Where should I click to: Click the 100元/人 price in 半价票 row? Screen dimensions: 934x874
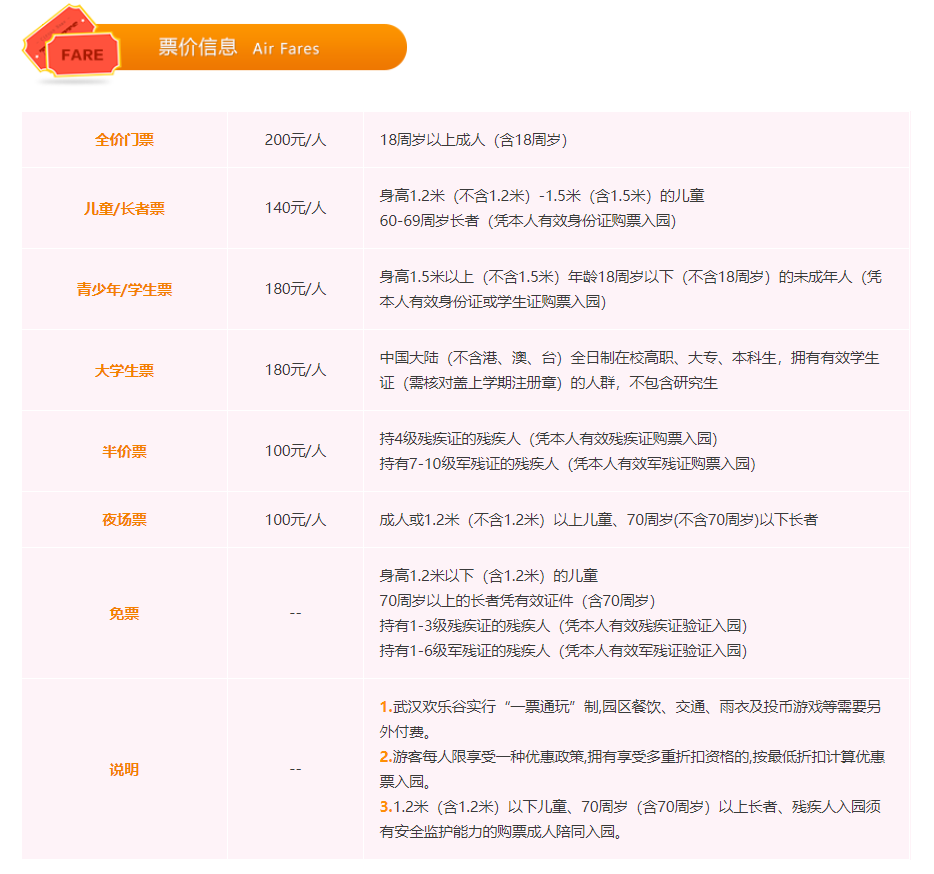295,451
